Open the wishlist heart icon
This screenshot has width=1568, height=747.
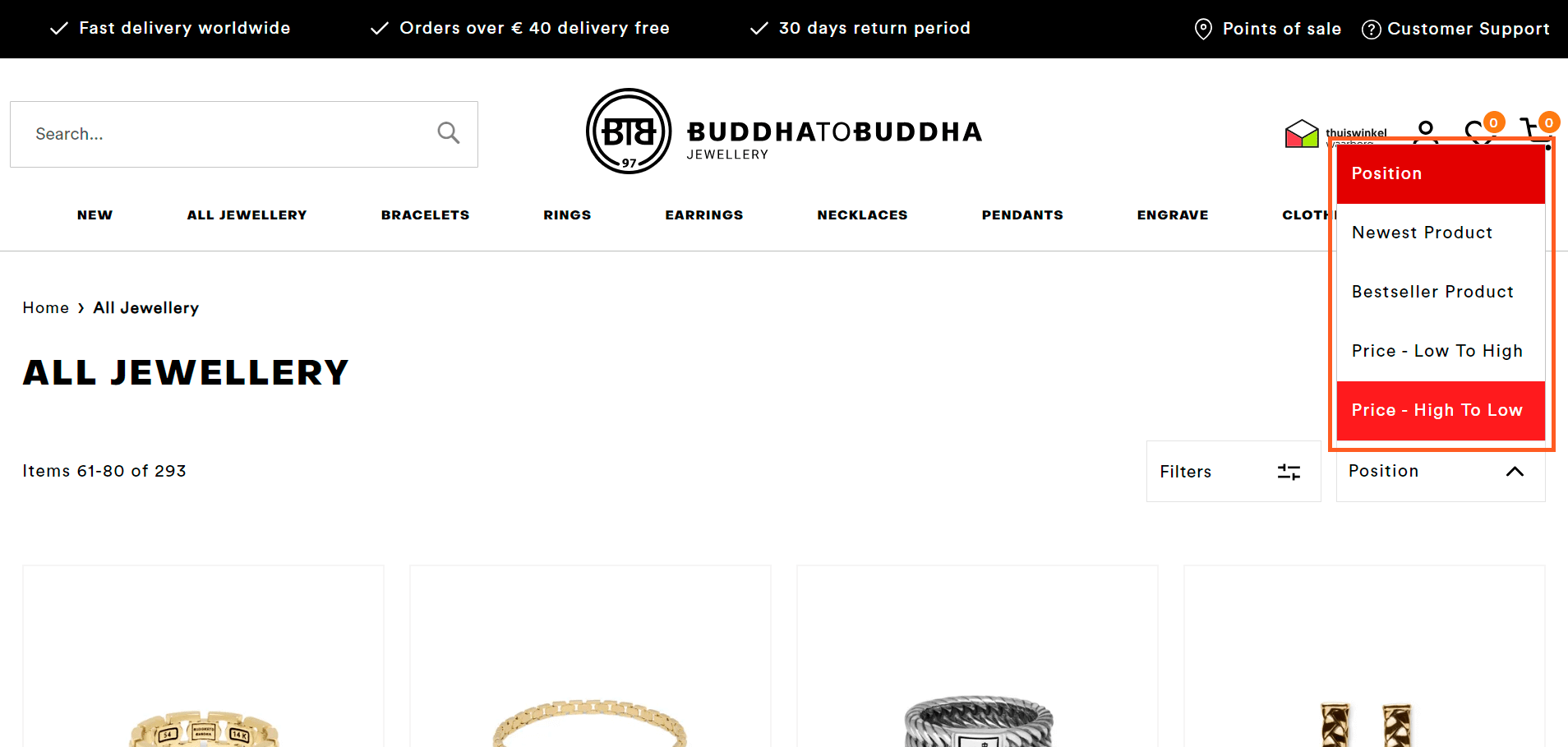point(1479,131)
